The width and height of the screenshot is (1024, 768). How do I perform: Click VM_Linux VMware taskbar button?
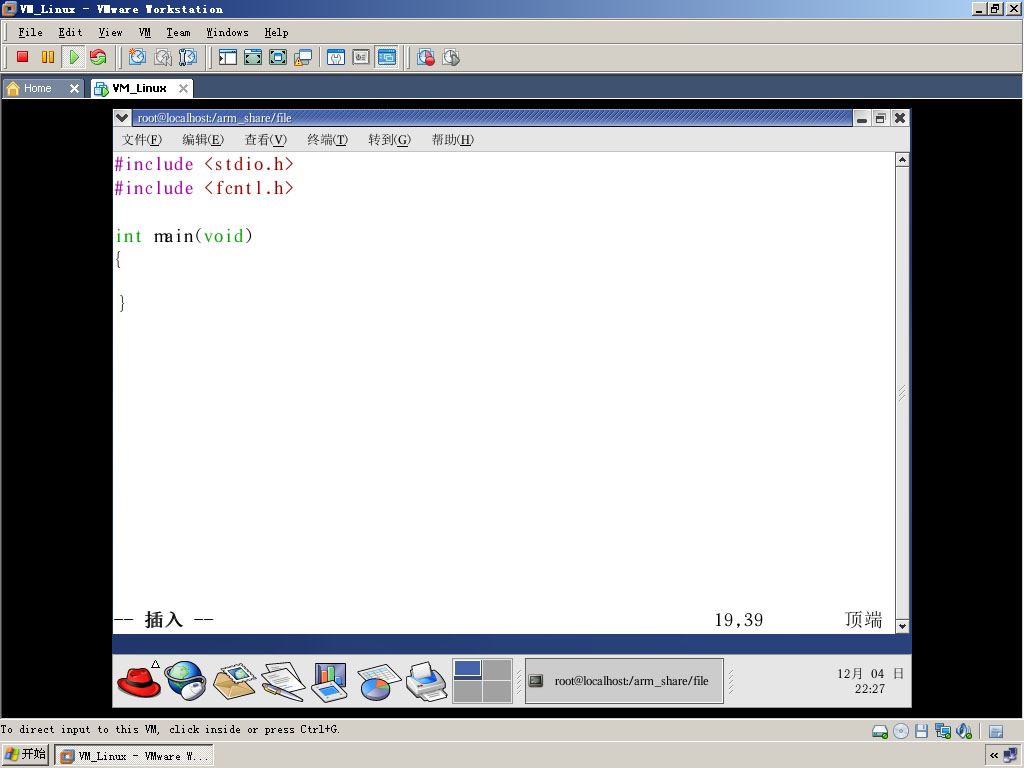pos(135,756)
